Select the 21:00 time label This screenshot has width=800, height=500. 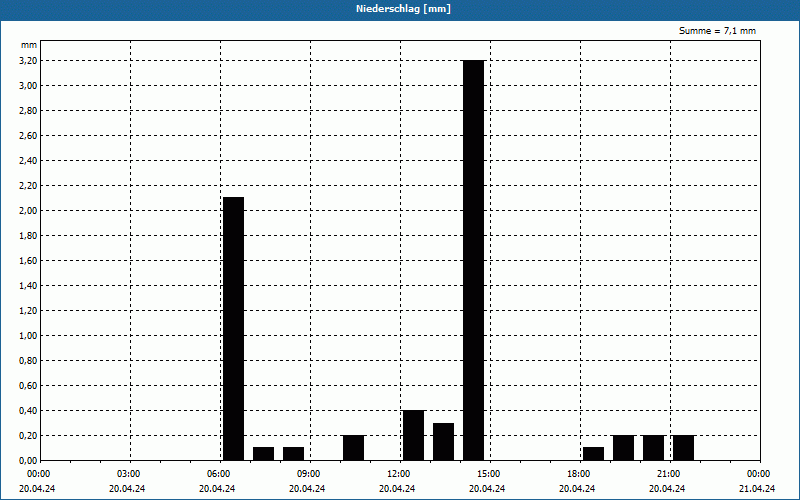tap(668, 474)
